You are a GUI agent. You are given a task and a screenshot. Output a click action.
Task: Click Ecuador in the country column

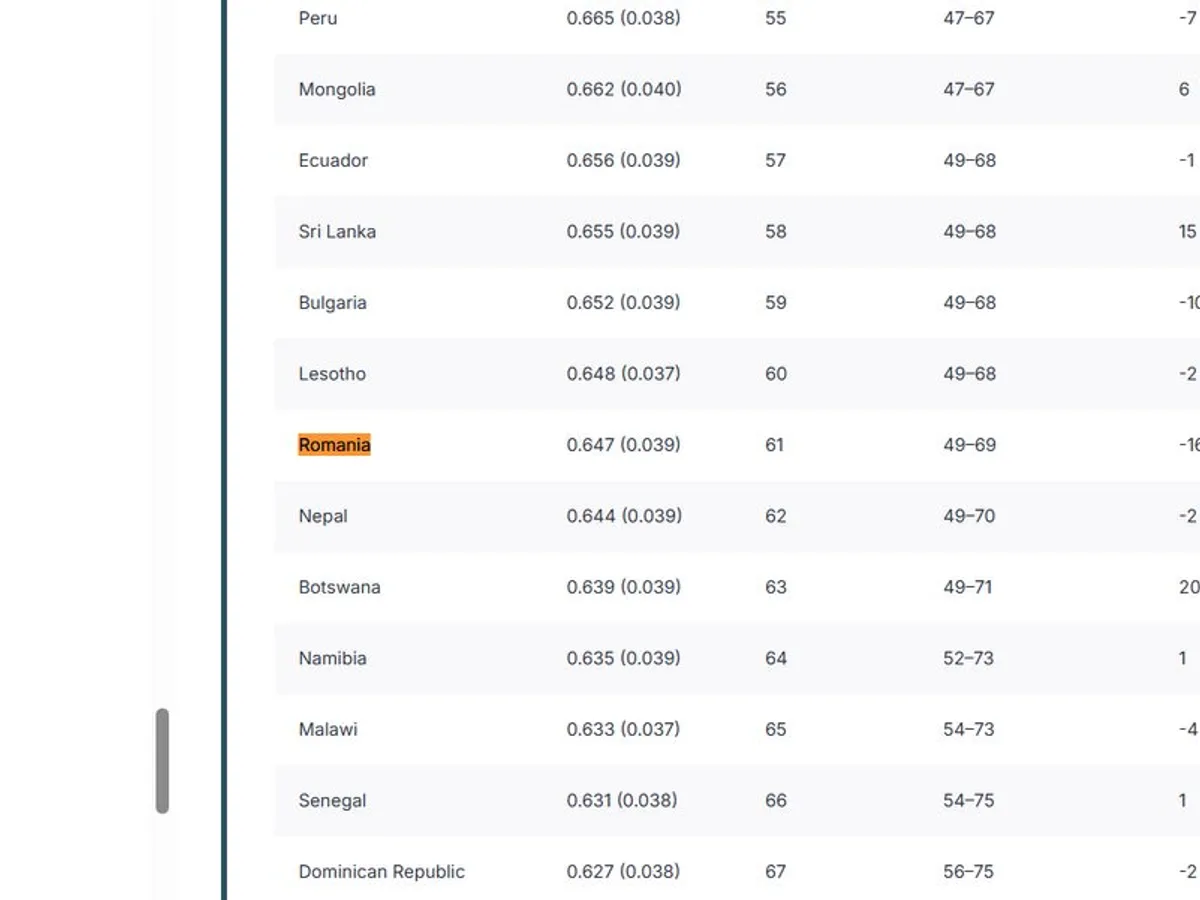[x=333, y=160]
